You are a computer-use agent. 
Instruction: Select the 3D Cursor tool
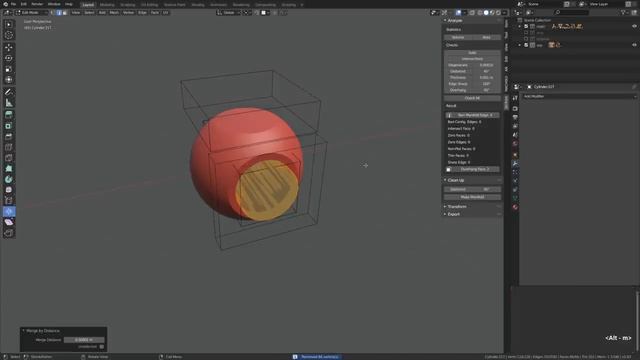[x=9, y=35]
